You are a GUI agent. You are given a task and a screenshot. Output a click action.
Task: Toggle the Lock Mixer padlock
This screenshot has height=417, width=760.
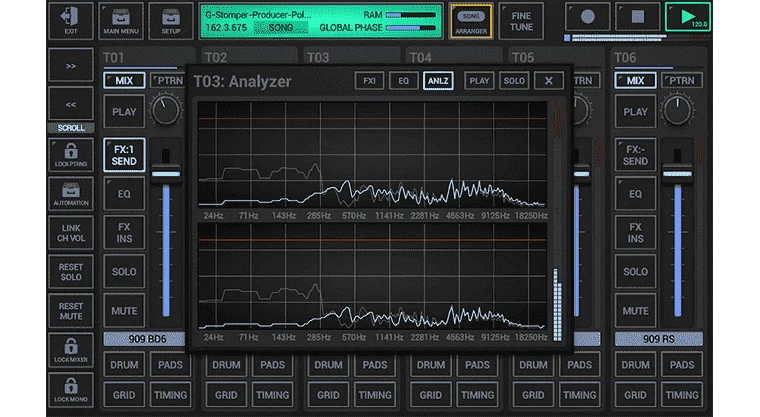pos(71,350)
